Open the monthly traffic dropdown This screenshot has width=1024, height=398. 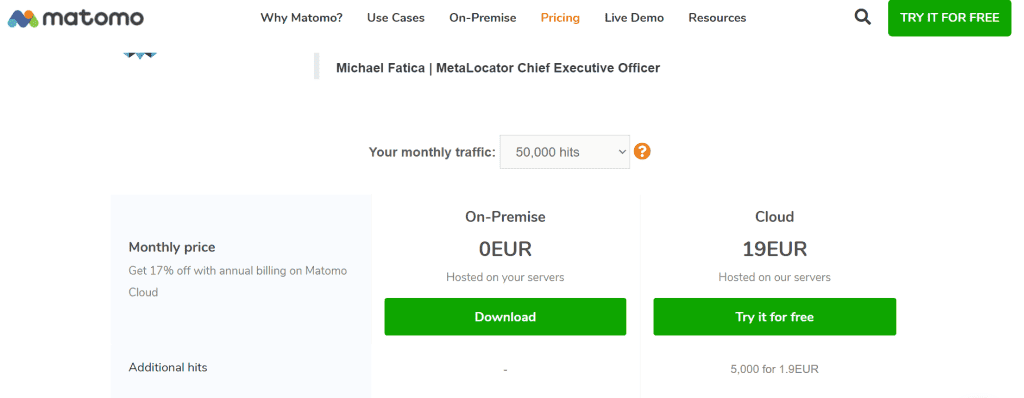pyautogui.click(x=565, y=152)
